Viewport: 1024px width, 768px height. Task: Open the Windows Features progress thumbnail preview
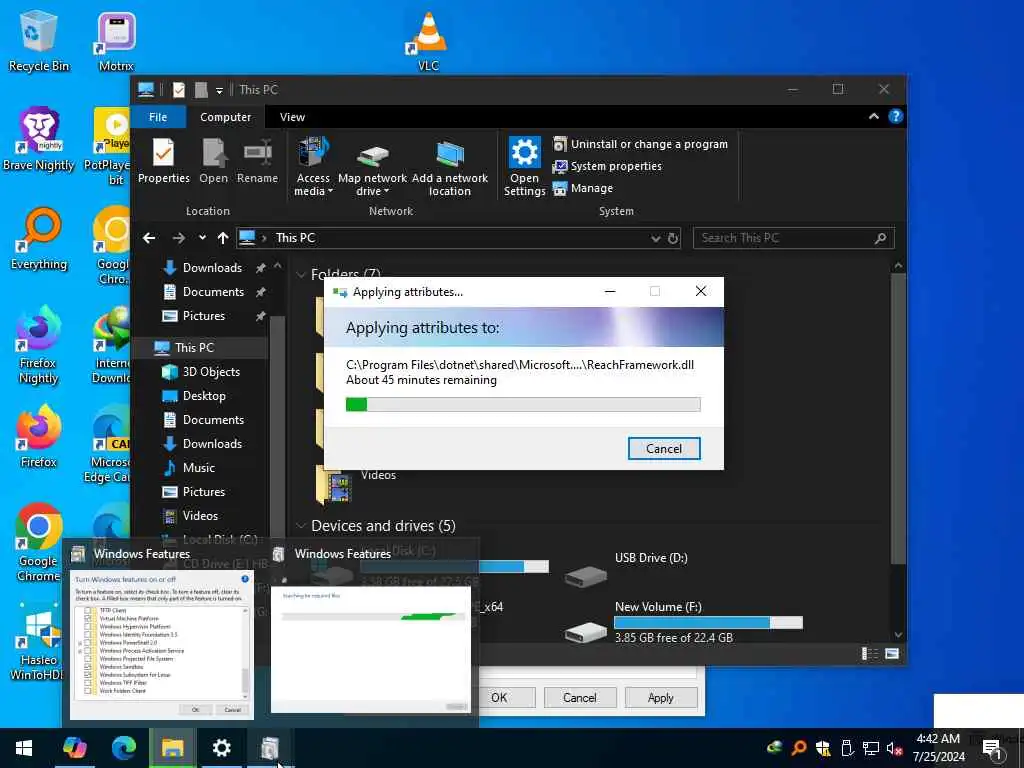pos(370,649)
